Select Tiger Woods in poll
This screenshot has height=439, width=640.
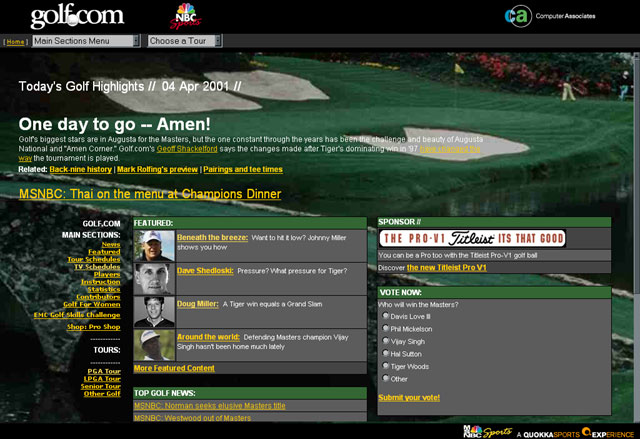[x=385, y=366]
